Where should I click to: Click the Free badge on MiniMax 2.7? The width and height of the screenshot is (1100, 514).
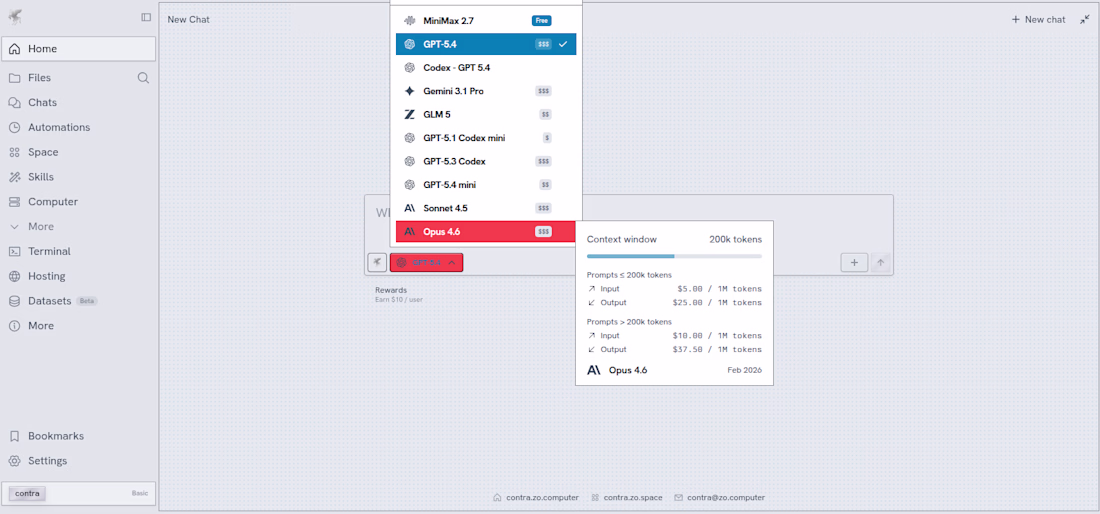[542, 21]
